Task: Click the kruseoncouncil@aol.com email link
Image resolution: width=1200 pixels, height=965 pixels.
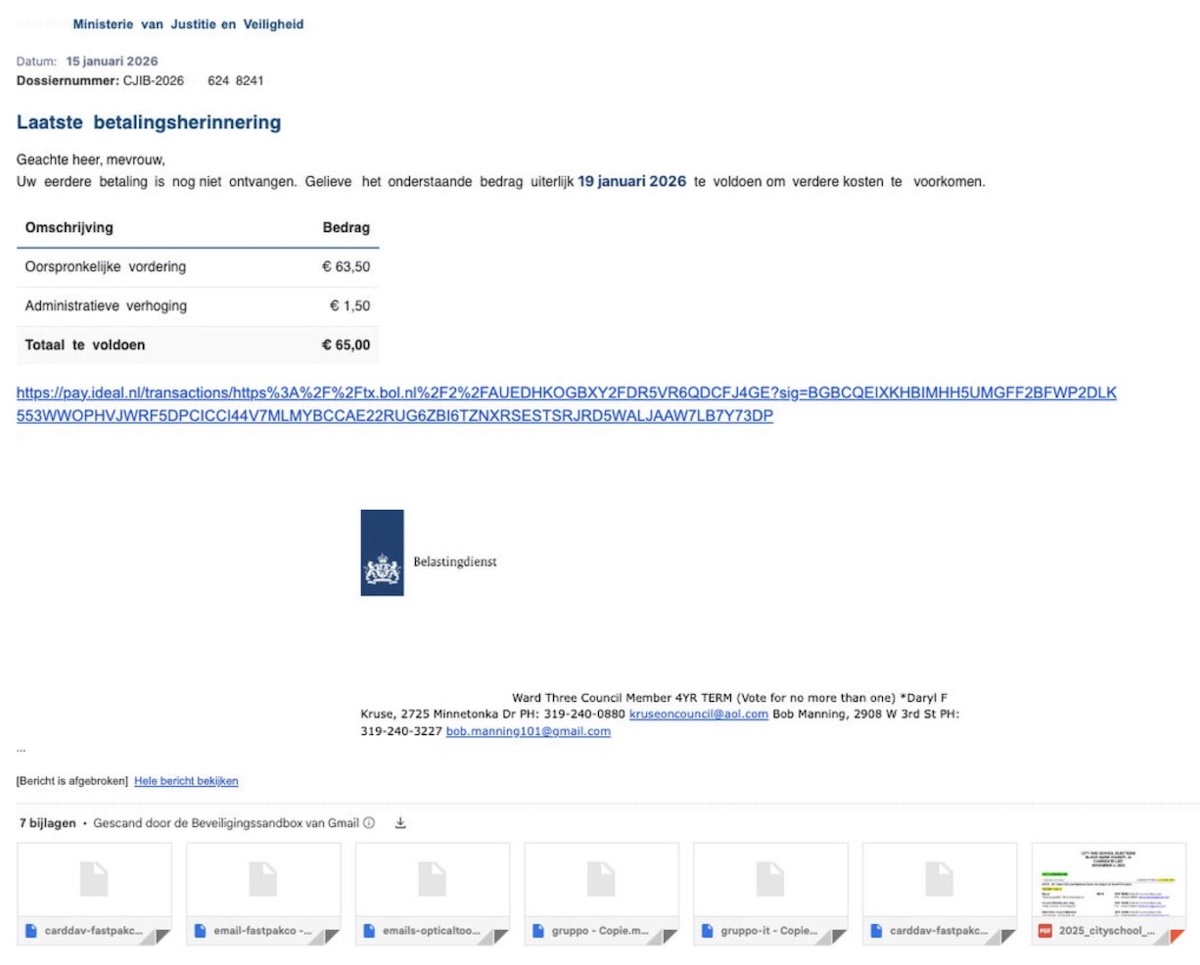Action: [698, 714]
